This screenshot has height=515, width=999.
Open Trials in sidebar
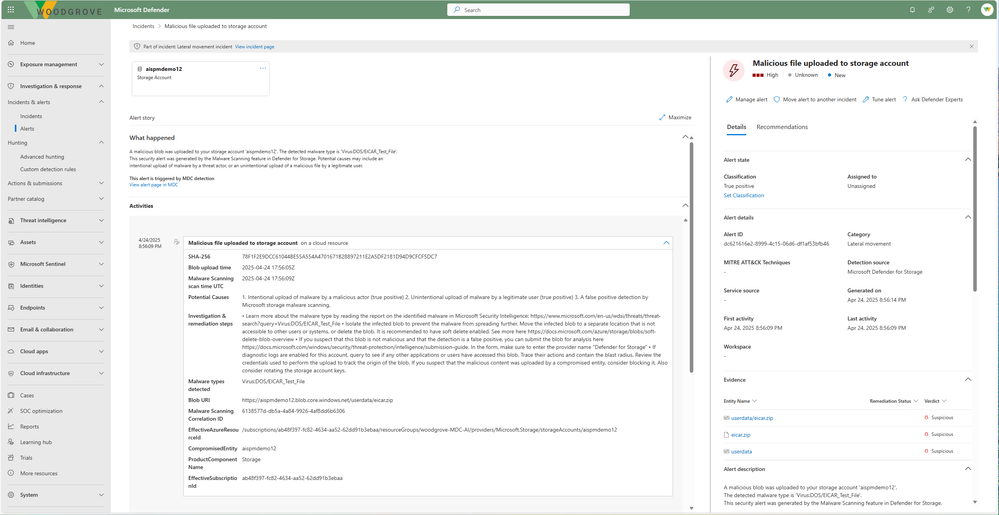[x=26, y=458]
